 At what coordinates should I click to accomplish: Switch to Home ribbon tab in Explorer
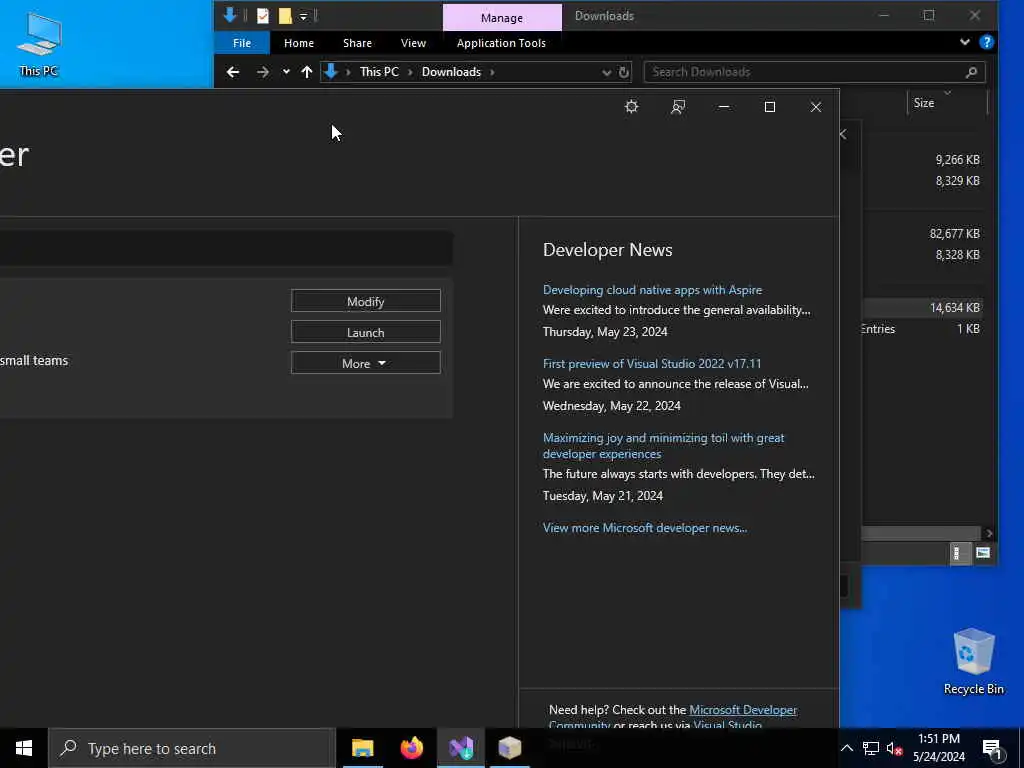(x=298, y=43)
